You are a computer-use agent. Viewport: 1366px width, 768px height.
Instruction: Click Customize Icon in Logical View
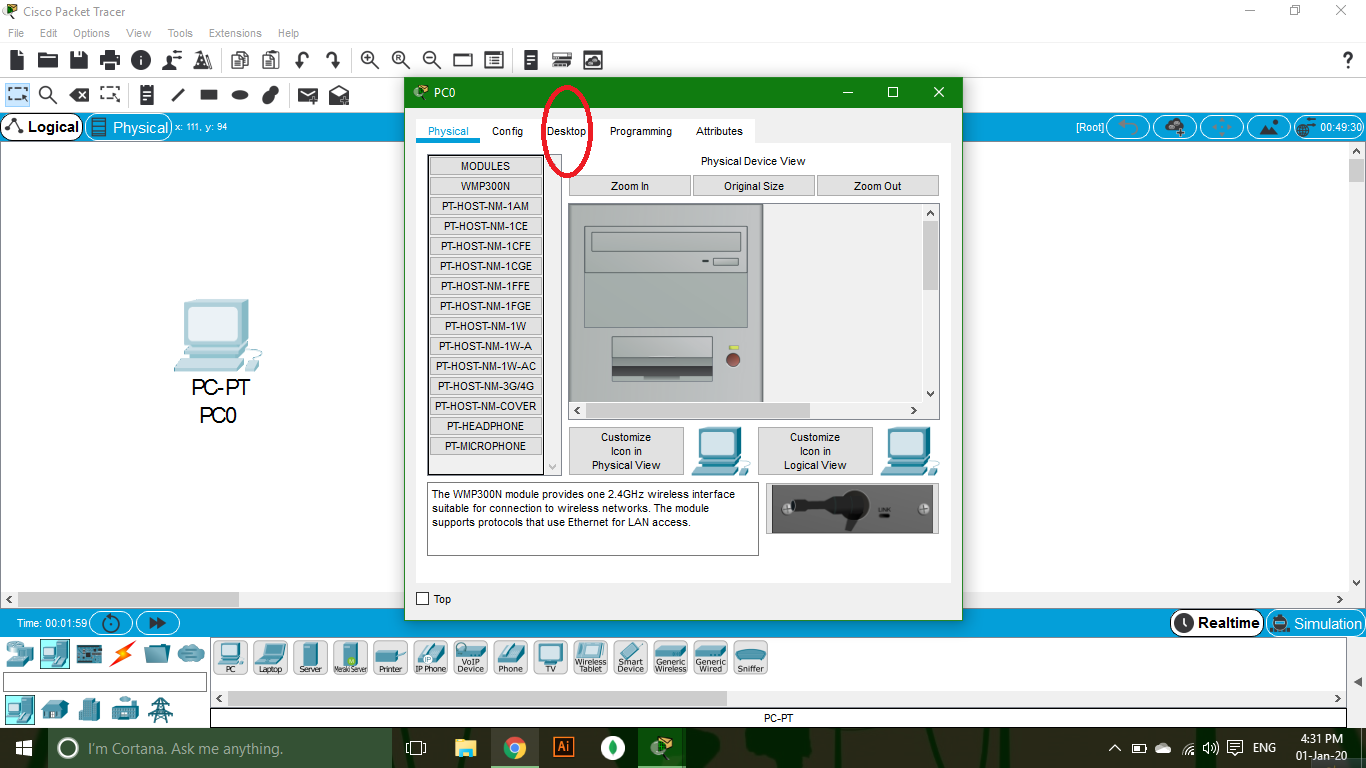pyautogui.click(x=815, y=451)
